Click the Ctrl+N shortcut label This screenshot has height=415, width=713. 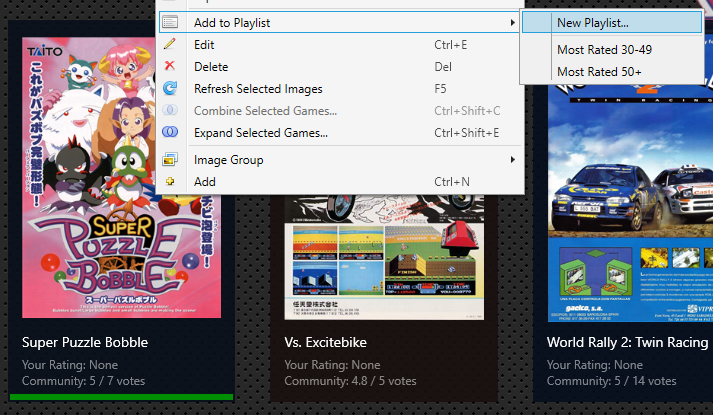click(x=452, y=182)
